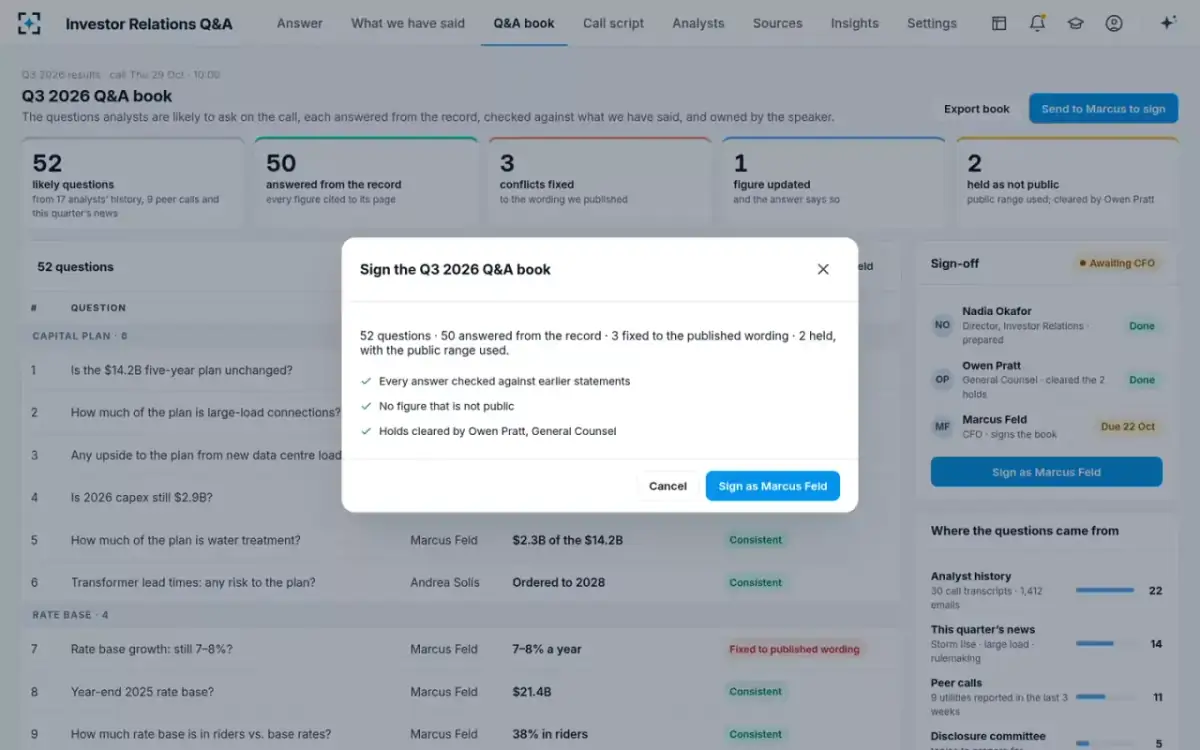
Task: Click 'Send to Marcus to sign'
Action: click(1103, 109)
